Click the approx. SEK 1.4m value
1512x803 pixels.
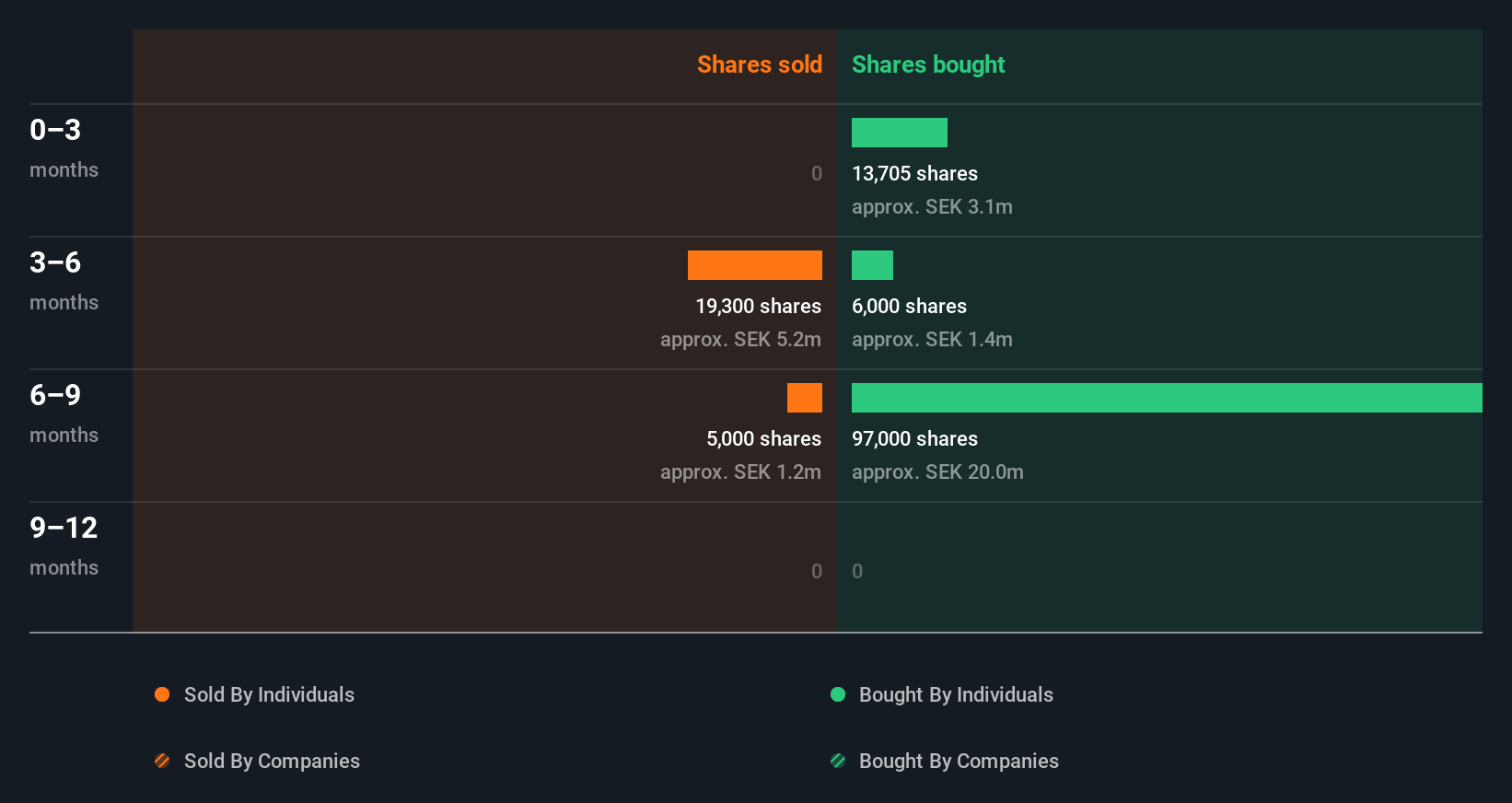click(x=932, y=340)
